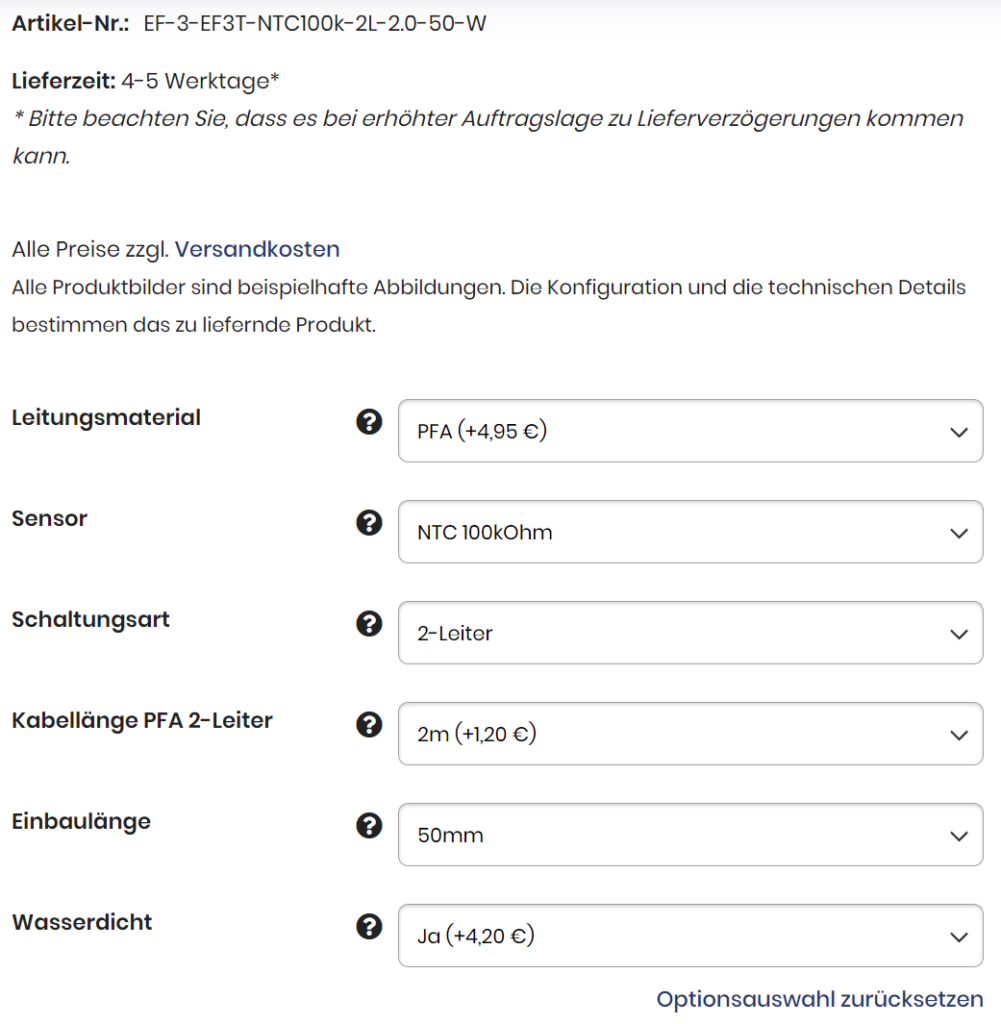Open the Sensor dropdown showing NTC 100kOhm
Image resolution: width=1001 pixels, height=1024 pixels.
690,532
